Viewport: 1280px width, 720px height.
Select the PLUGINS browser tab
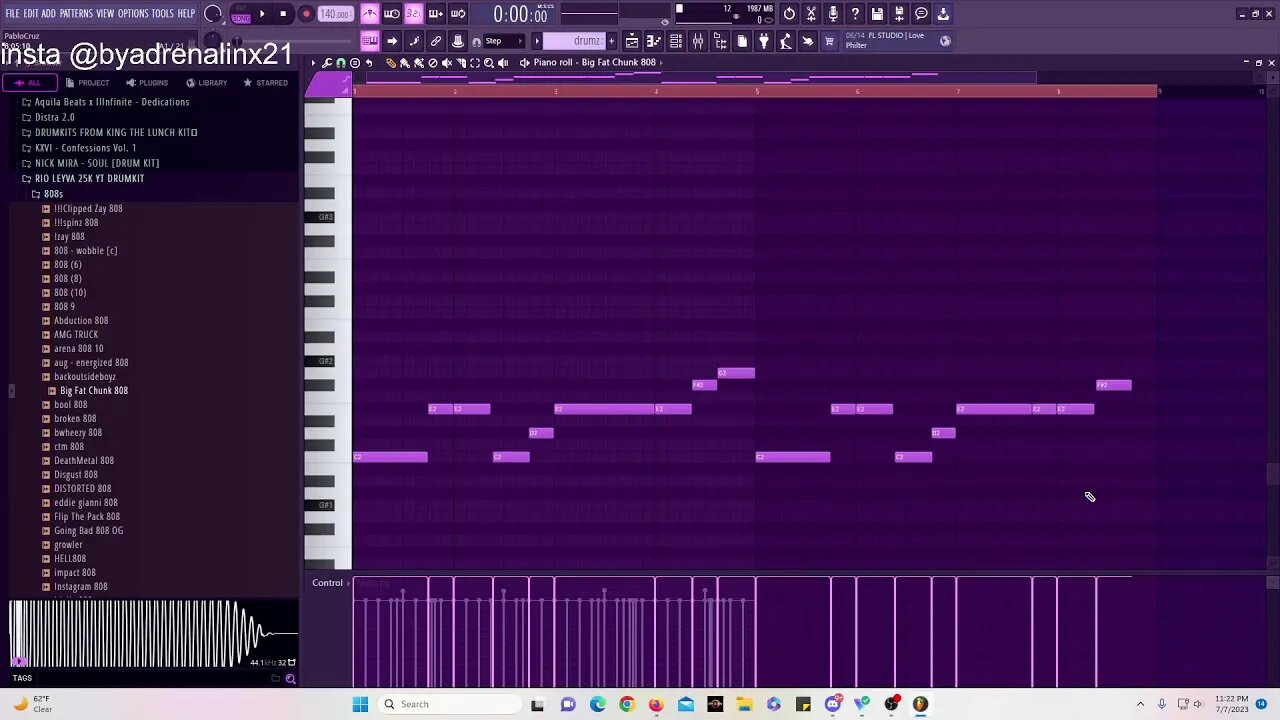tap(147, 83)
